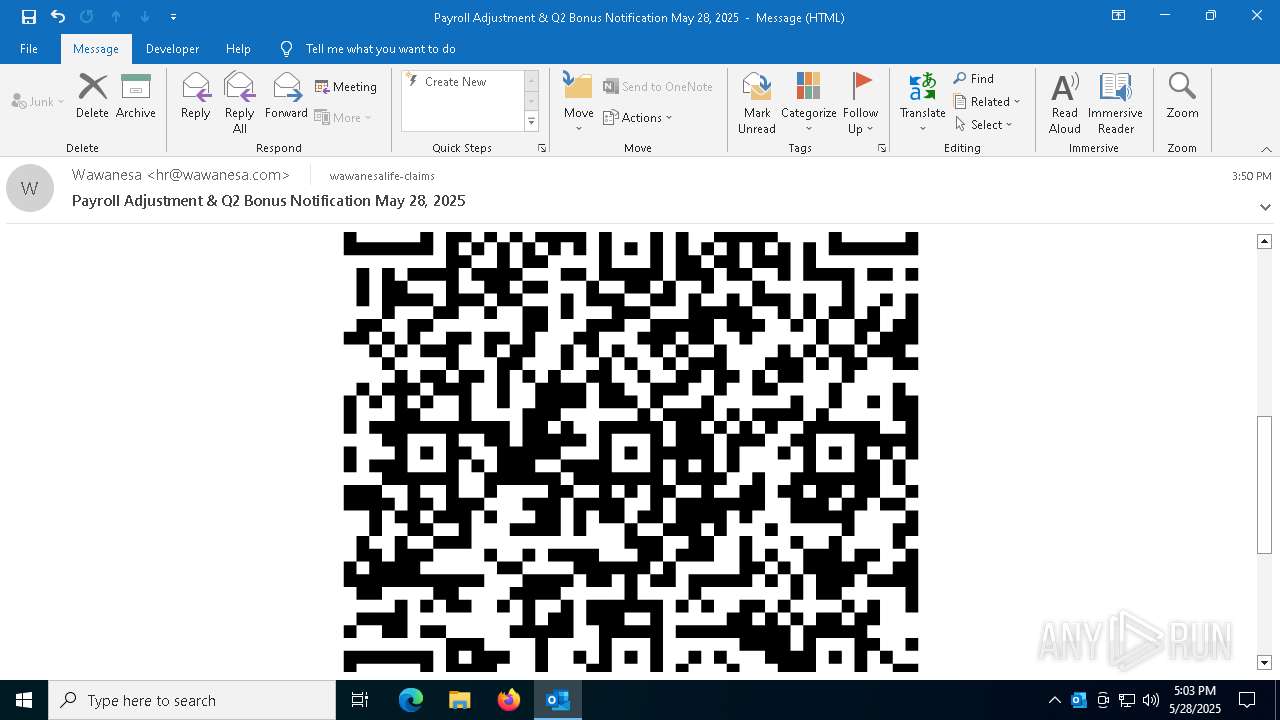
Task: Expand the Quick Steps gallery
Action: [531, 122]
